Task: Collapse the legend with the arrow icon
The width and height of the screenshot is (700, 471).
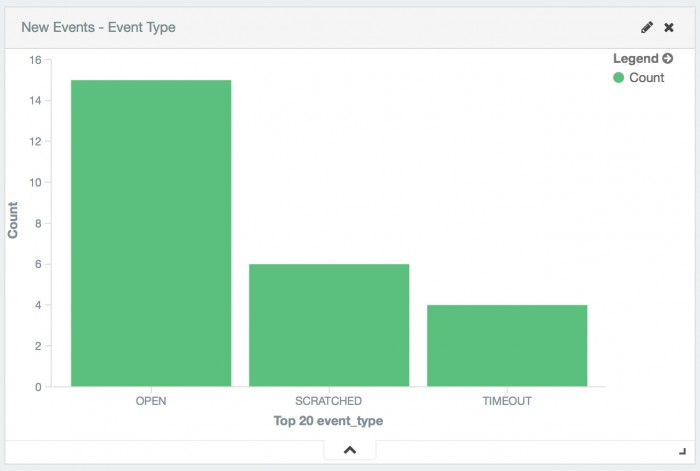Action: click(668, 59)
